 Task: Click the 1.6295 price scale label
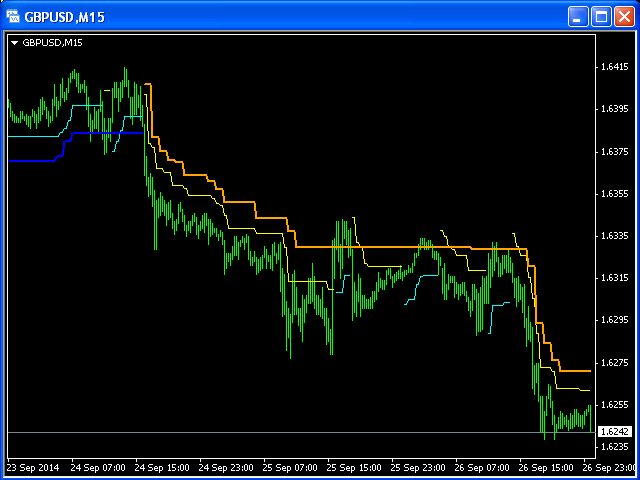(x=615, y=320)
